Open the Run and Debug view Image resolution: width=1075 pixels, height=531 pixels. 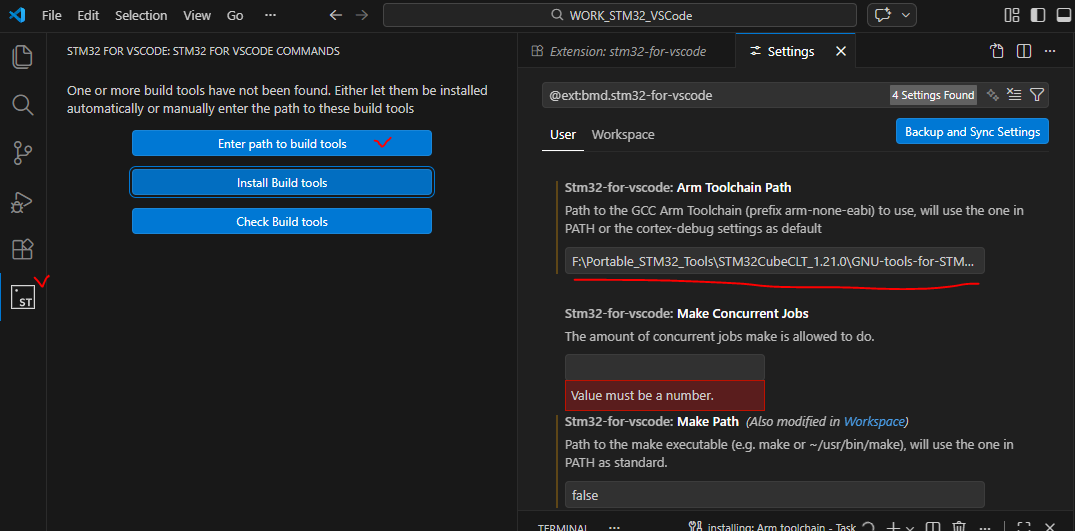[x=23, y=201]
